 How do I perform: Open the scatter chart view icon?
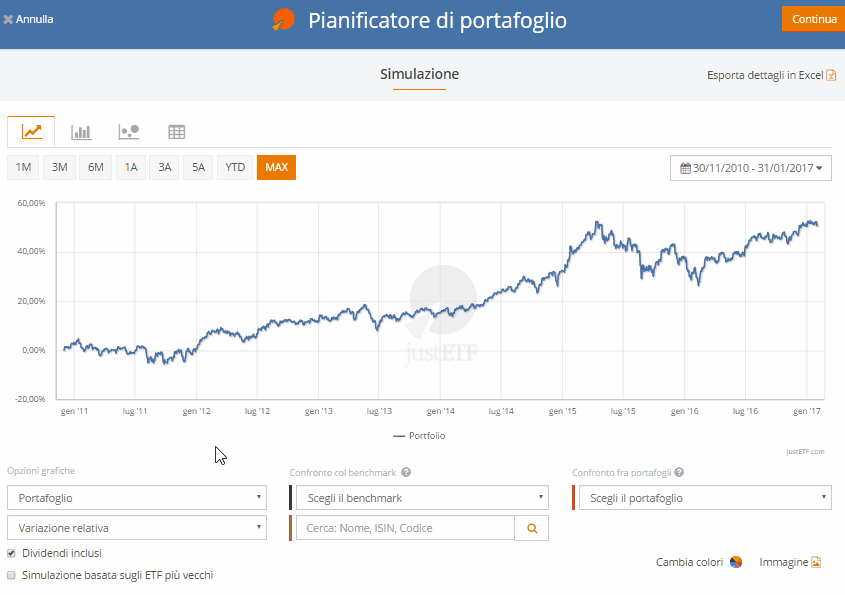pyautogui.click(x=128, y=131)
